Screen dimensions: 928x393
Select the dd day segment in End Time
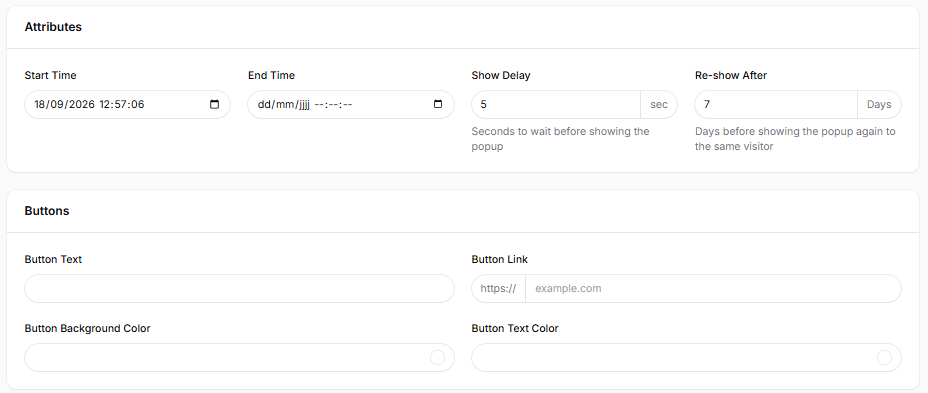pyautogui.click(x=263, y=105)
